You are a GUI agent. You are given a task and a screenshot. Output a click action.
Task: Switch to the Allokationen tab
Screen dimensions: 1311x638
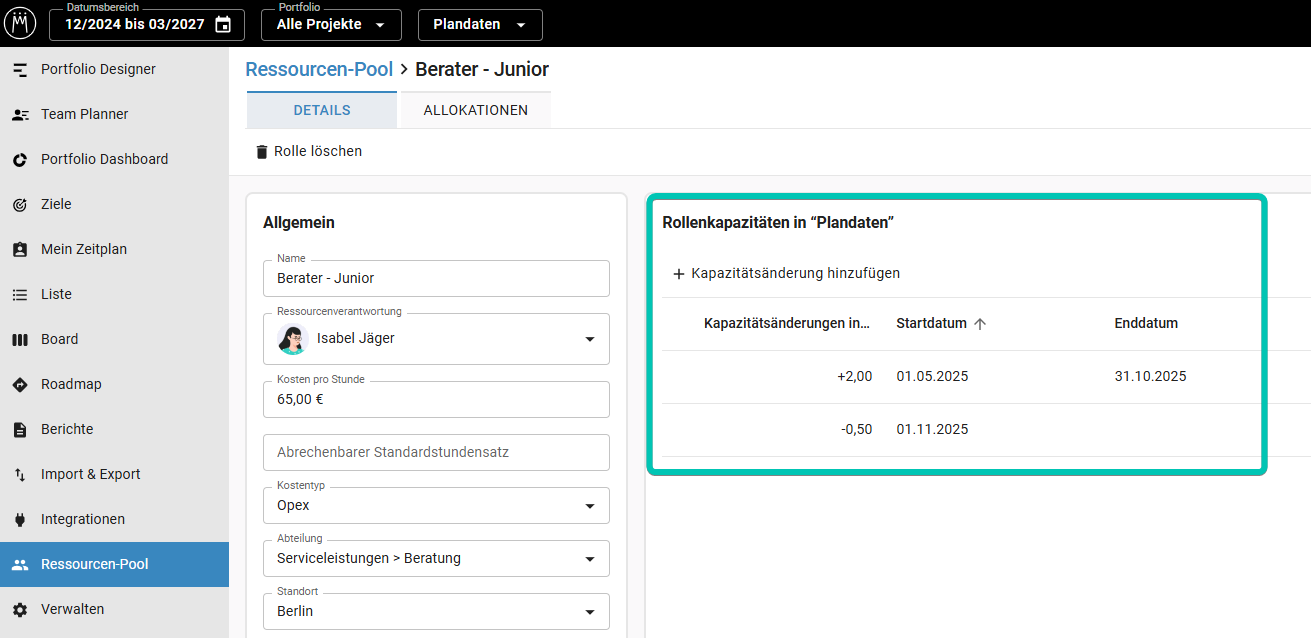(476, 110)
